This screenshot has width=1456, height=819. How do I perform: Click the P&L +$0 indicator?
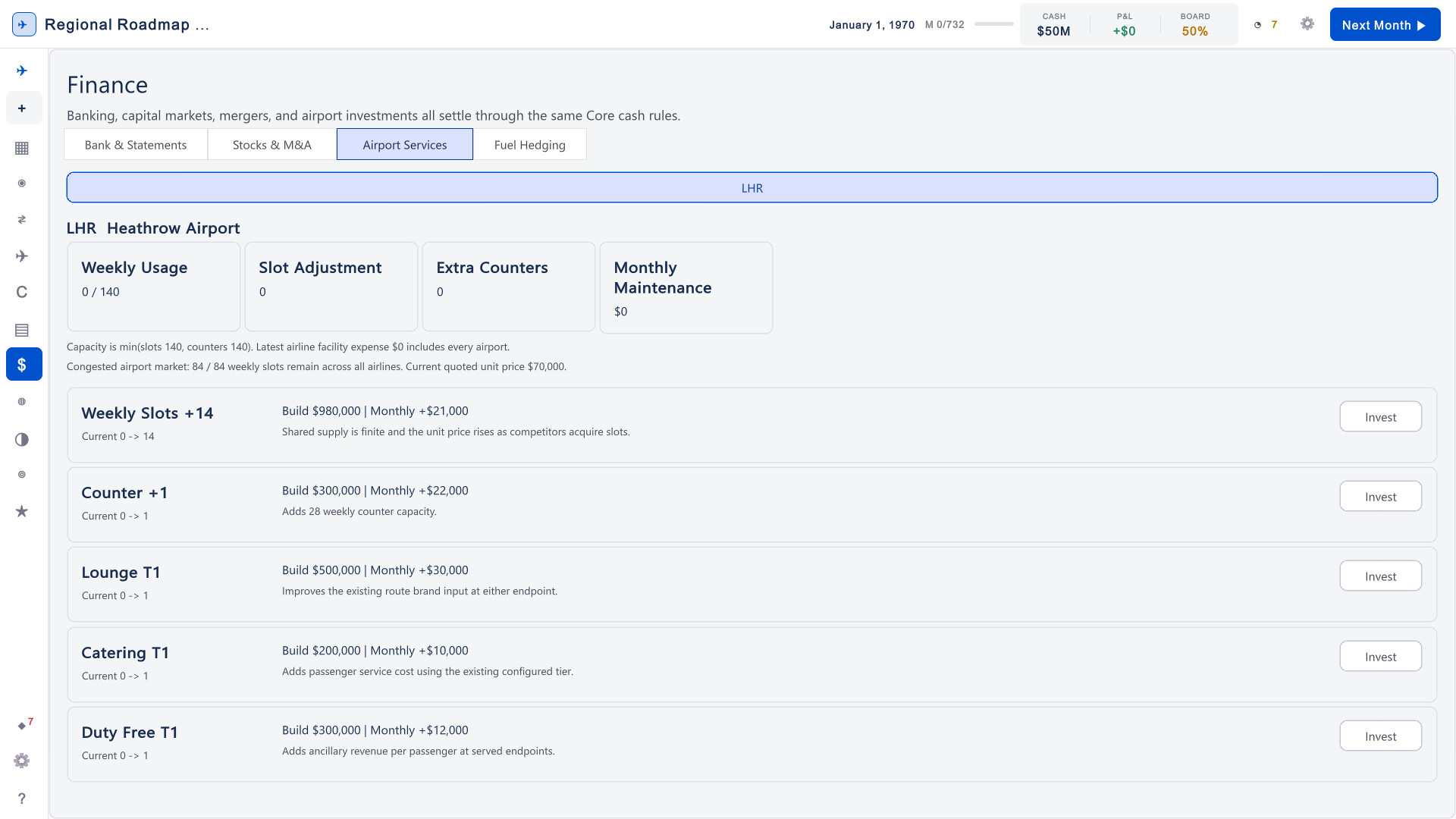[x=1125, y=24]
